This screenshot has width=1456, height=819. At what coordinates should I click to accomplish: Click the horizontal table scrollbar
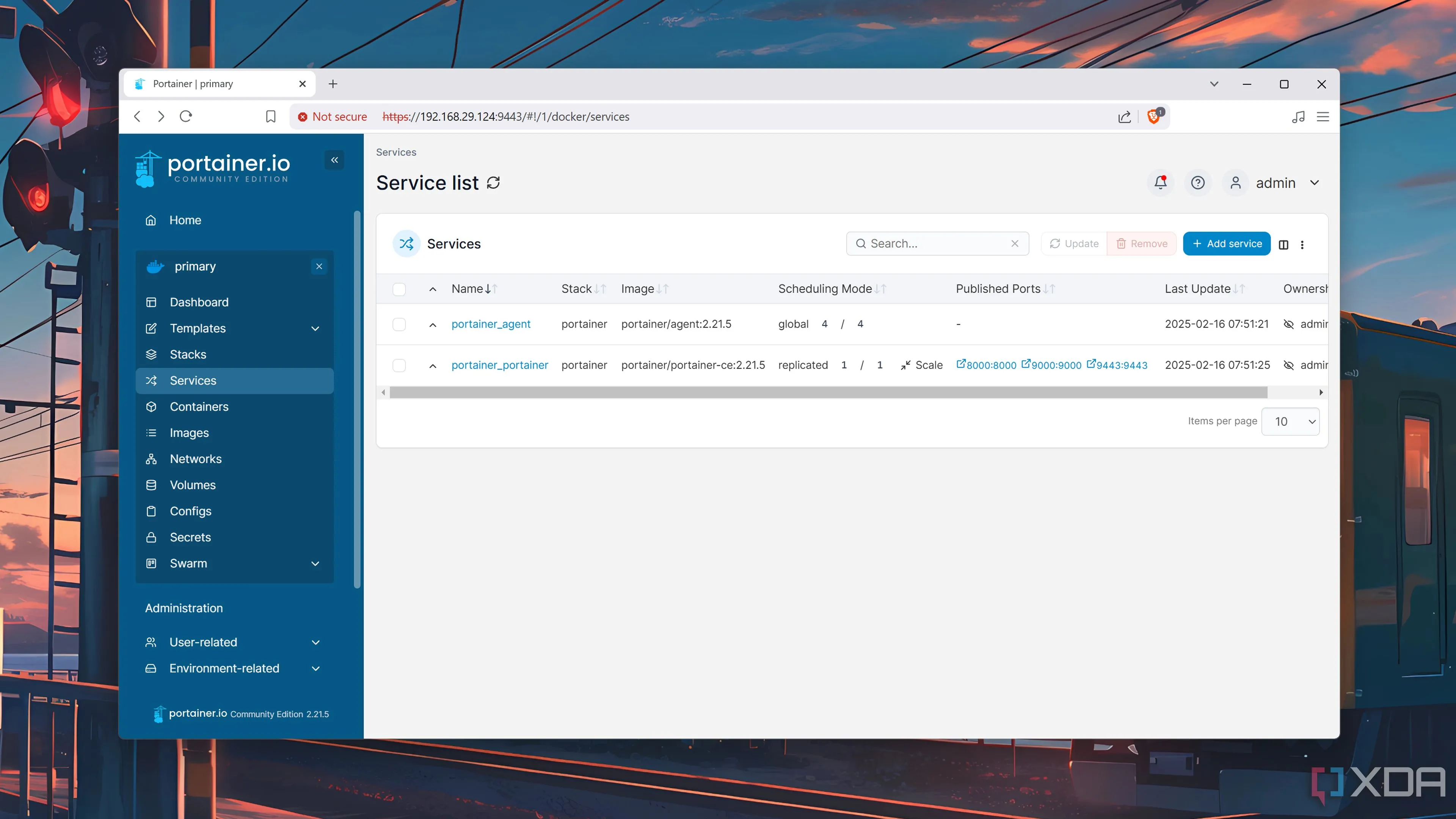tap(828, 392)
